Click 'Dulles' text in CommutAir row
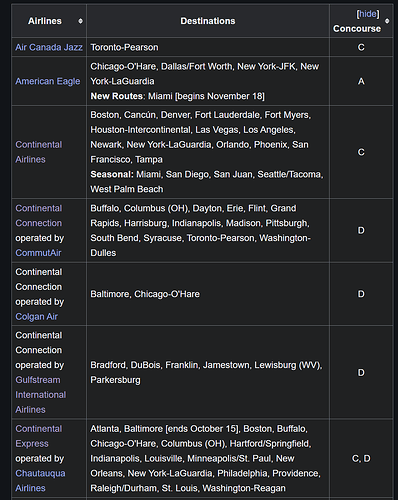This screenshot has width=398, height=500. point(103,253)
